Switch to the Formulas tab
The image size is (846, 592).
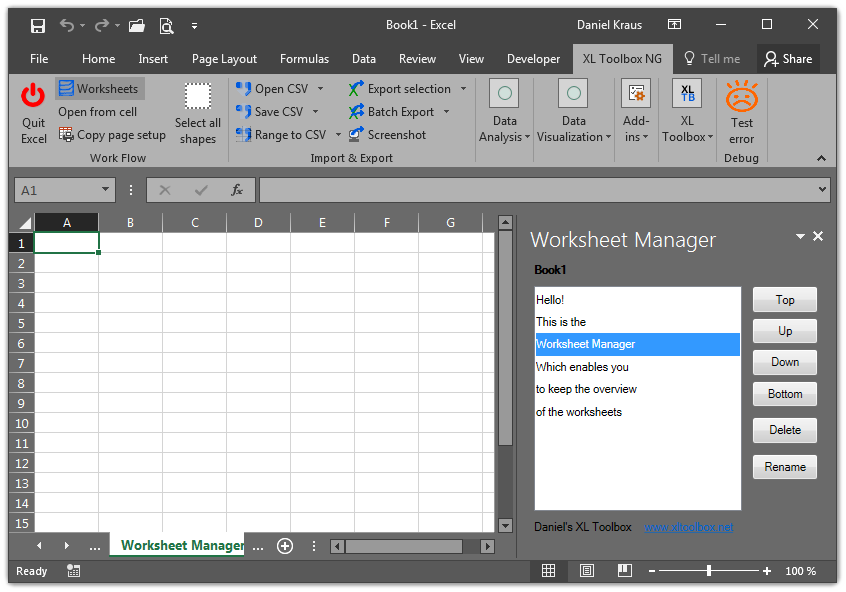[304, 59]
